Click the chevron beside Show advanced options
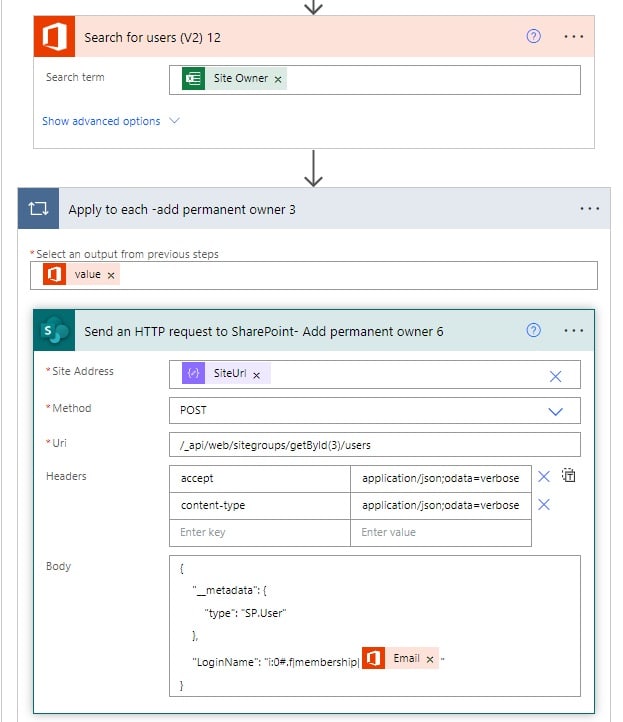The height and width of the screenshot is (722, 623). pos(174,121)
